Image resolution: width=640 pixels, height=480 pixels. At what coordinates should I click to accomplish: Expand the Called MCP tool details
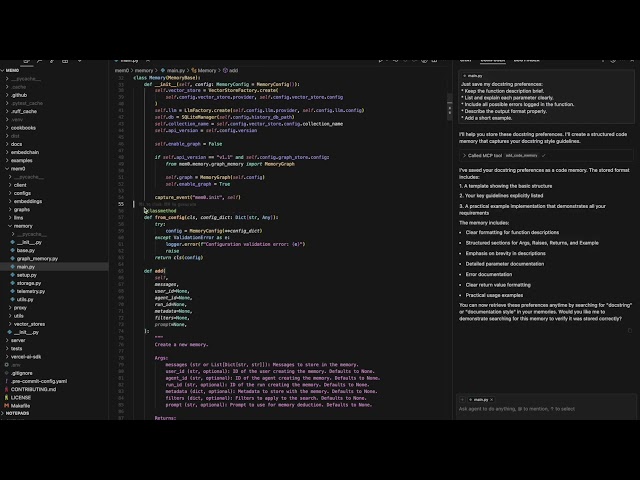click(x=464, y=156)
